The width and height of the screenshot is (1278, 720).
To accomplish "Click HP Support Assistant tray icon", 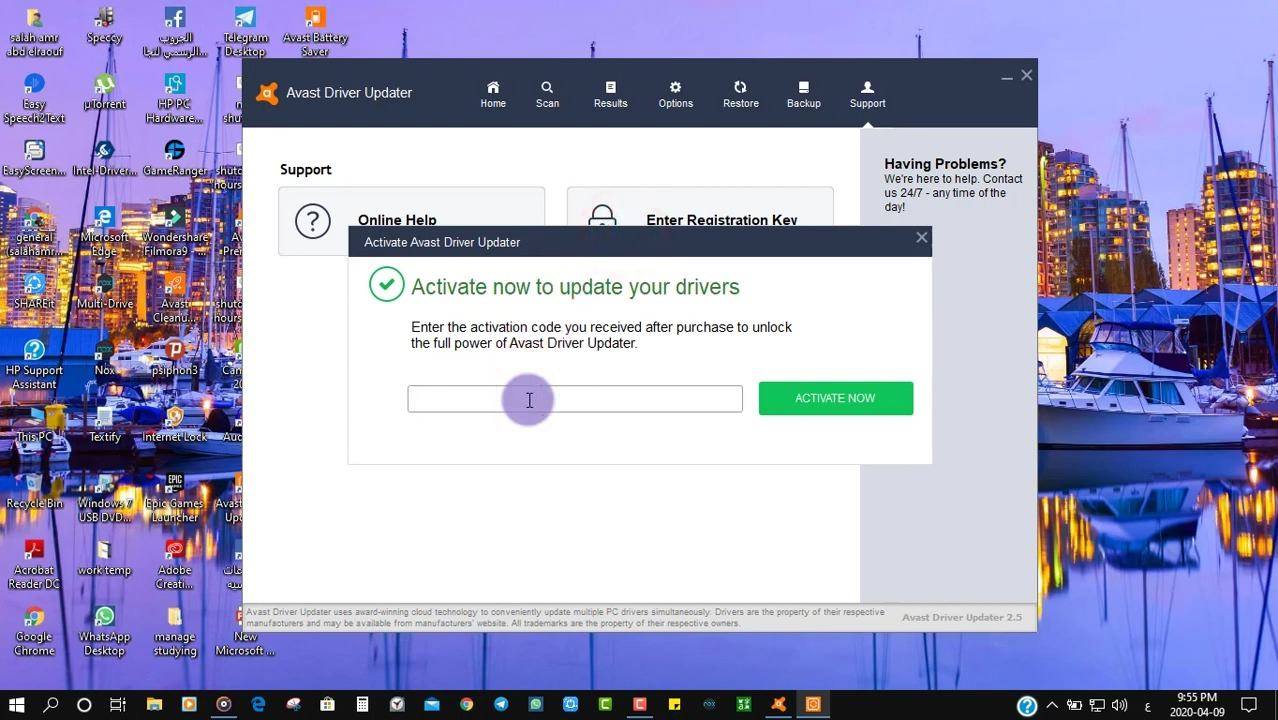I will [1027, 705].
